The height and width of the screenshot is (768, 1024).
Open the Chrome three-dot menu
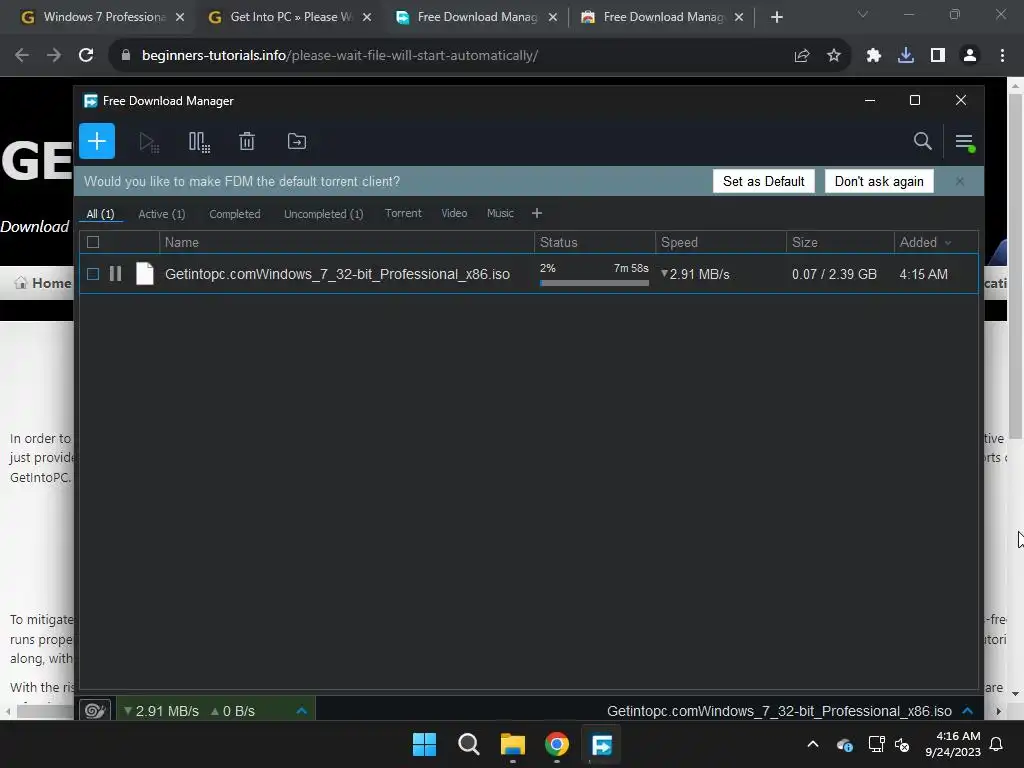(1002, 56)
